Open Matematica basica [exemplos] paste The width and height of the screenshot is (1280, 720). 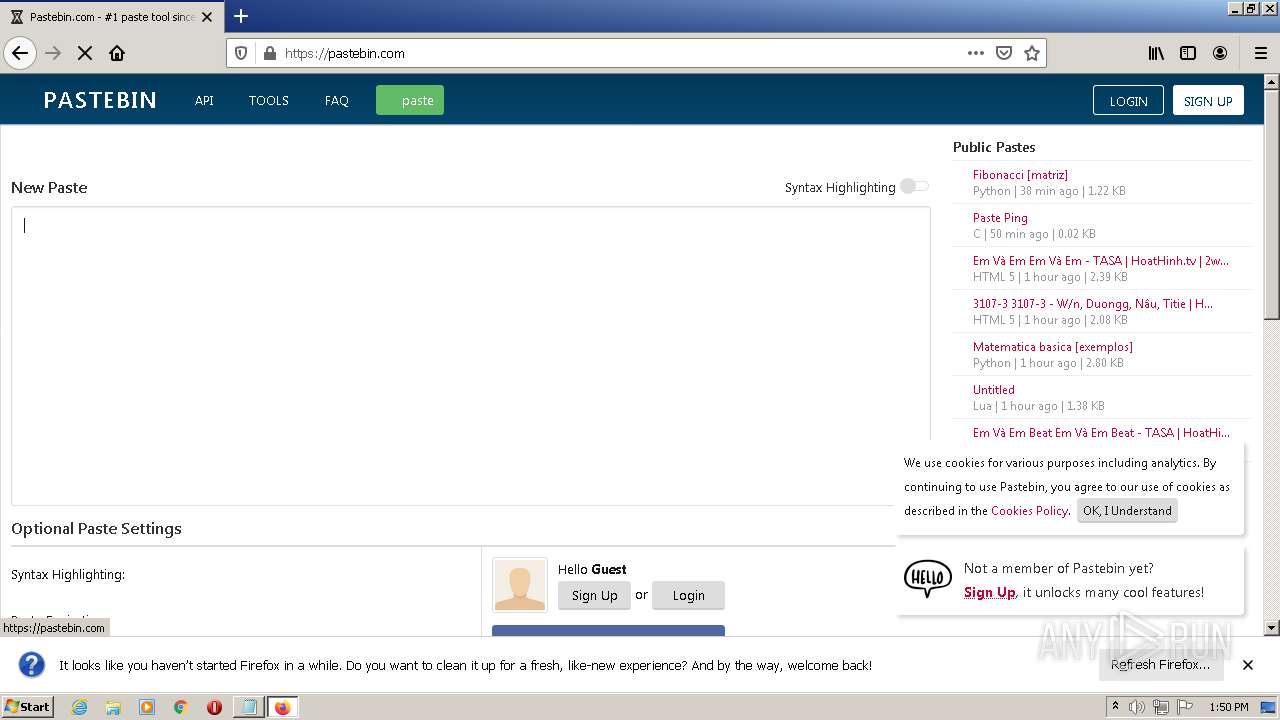1053,346
